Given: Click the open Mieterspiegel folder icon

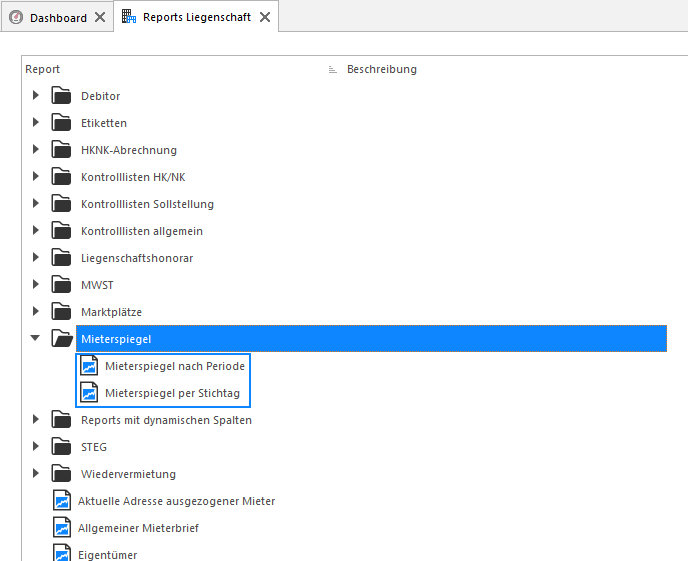Looking at the screenshot, I should pyautogui.click(x=62, y=338).
